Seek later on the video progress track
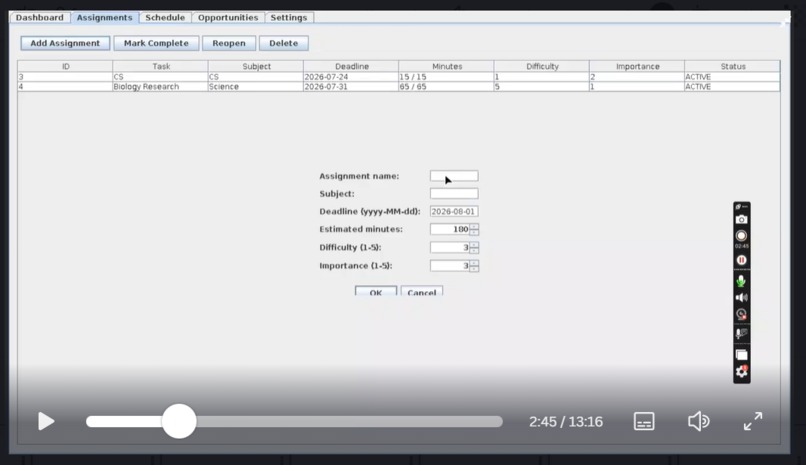The width and height of the screenshot is (806, 465). point(350,421)
